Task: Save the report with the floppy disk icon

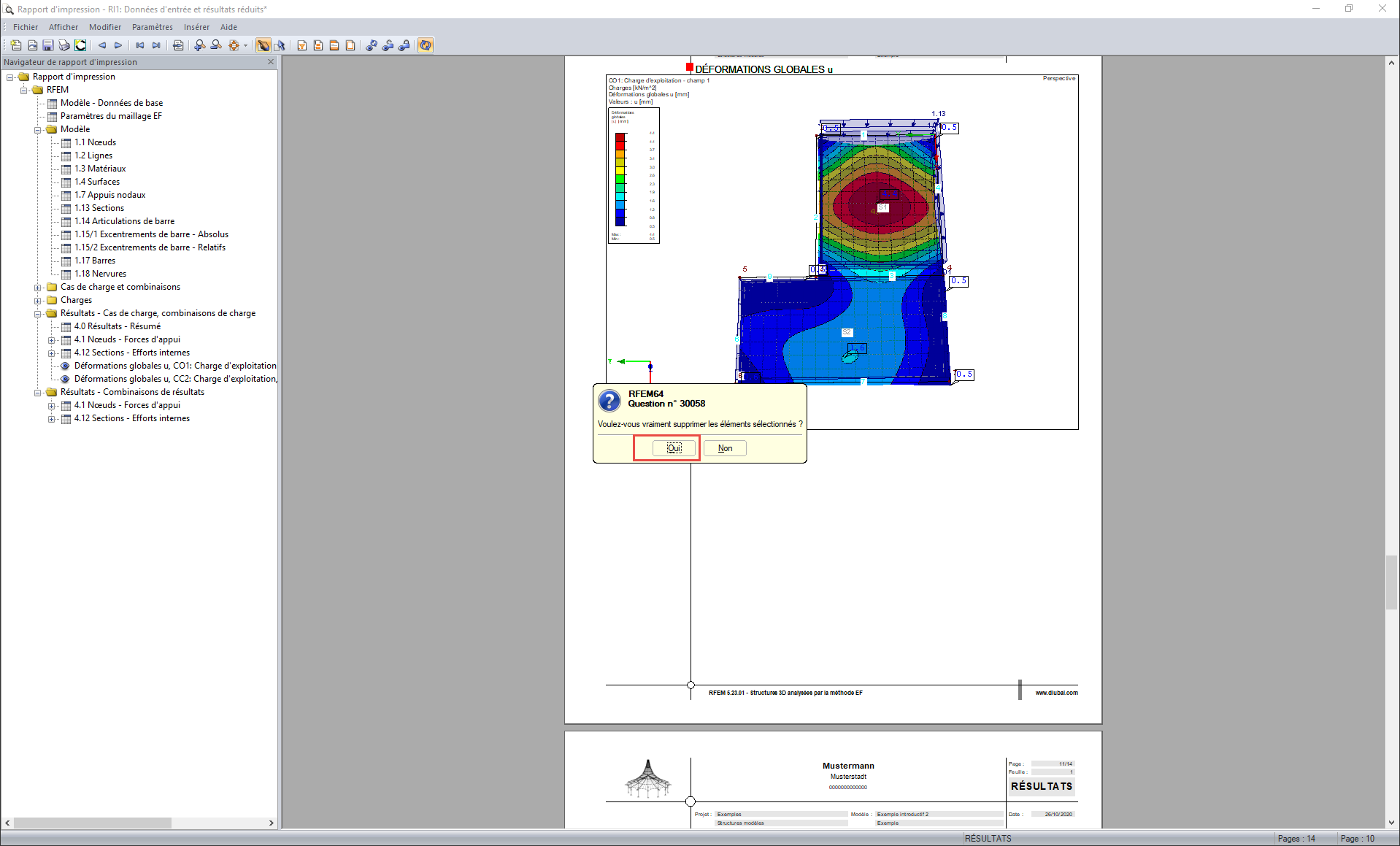Action: (48, 45)
